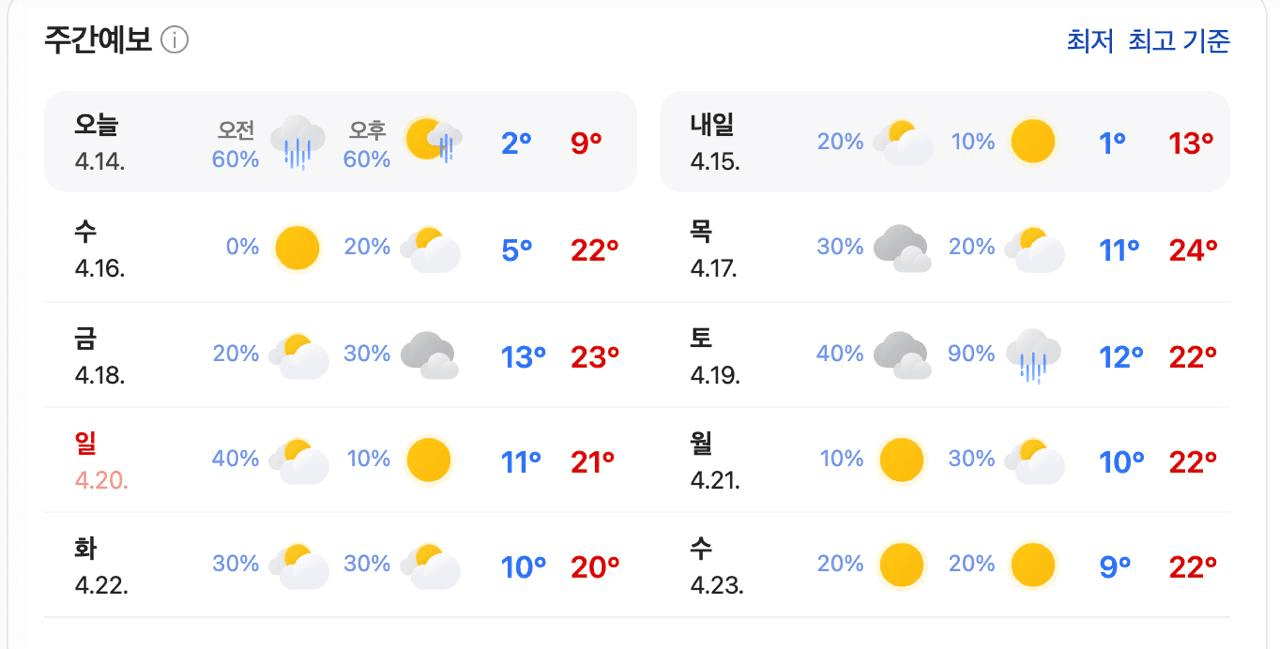Screen dimensions: 1280x649
Task: Click the 4.17. morning cloudy icon
Action: [x=902, y=248]
